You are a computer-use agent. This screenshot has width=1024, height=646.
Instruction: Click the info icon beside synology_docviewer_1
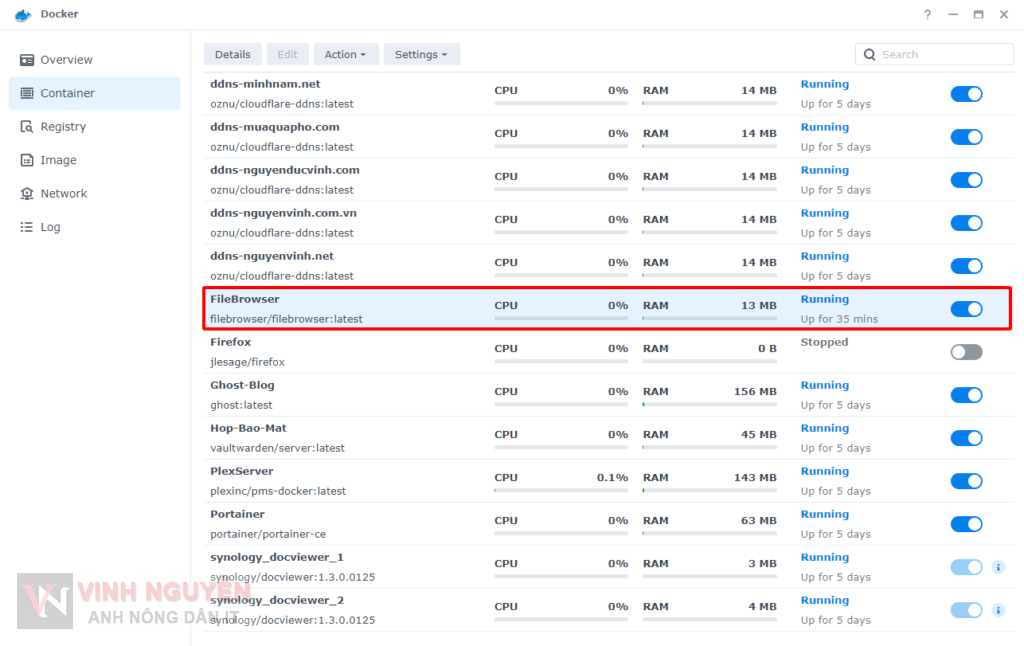998,567
